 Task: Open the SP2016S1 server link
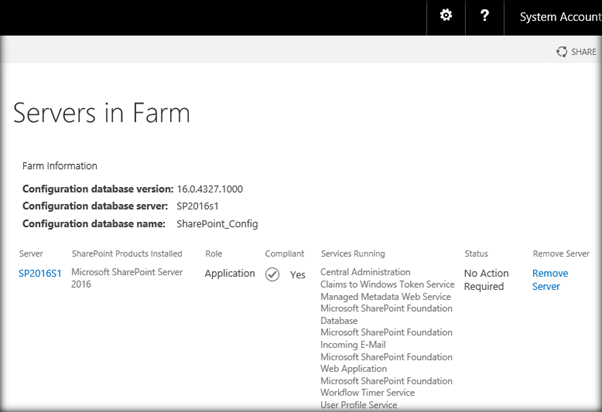click(40, 273)
